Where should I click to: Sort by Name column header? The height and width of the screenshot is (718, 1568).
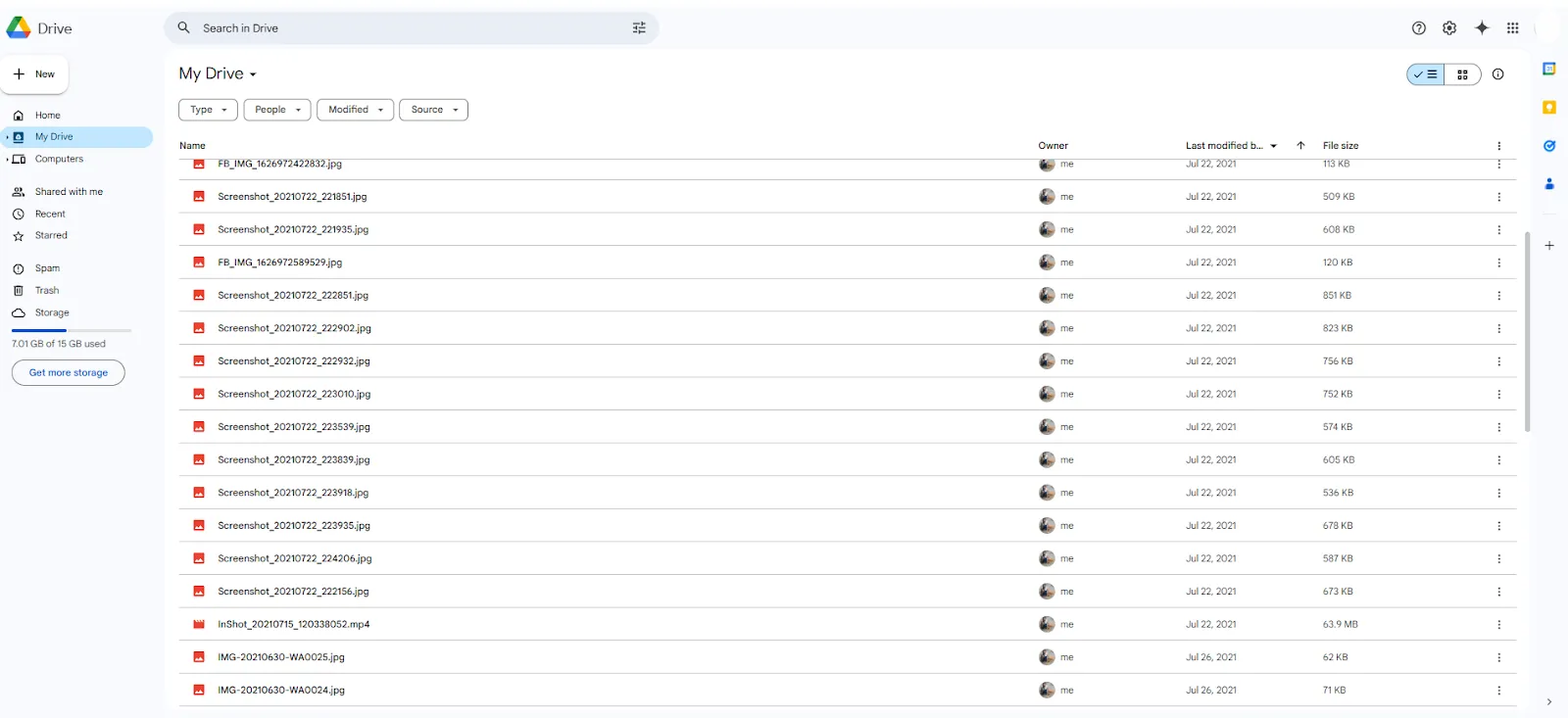(x=192, y=146)
